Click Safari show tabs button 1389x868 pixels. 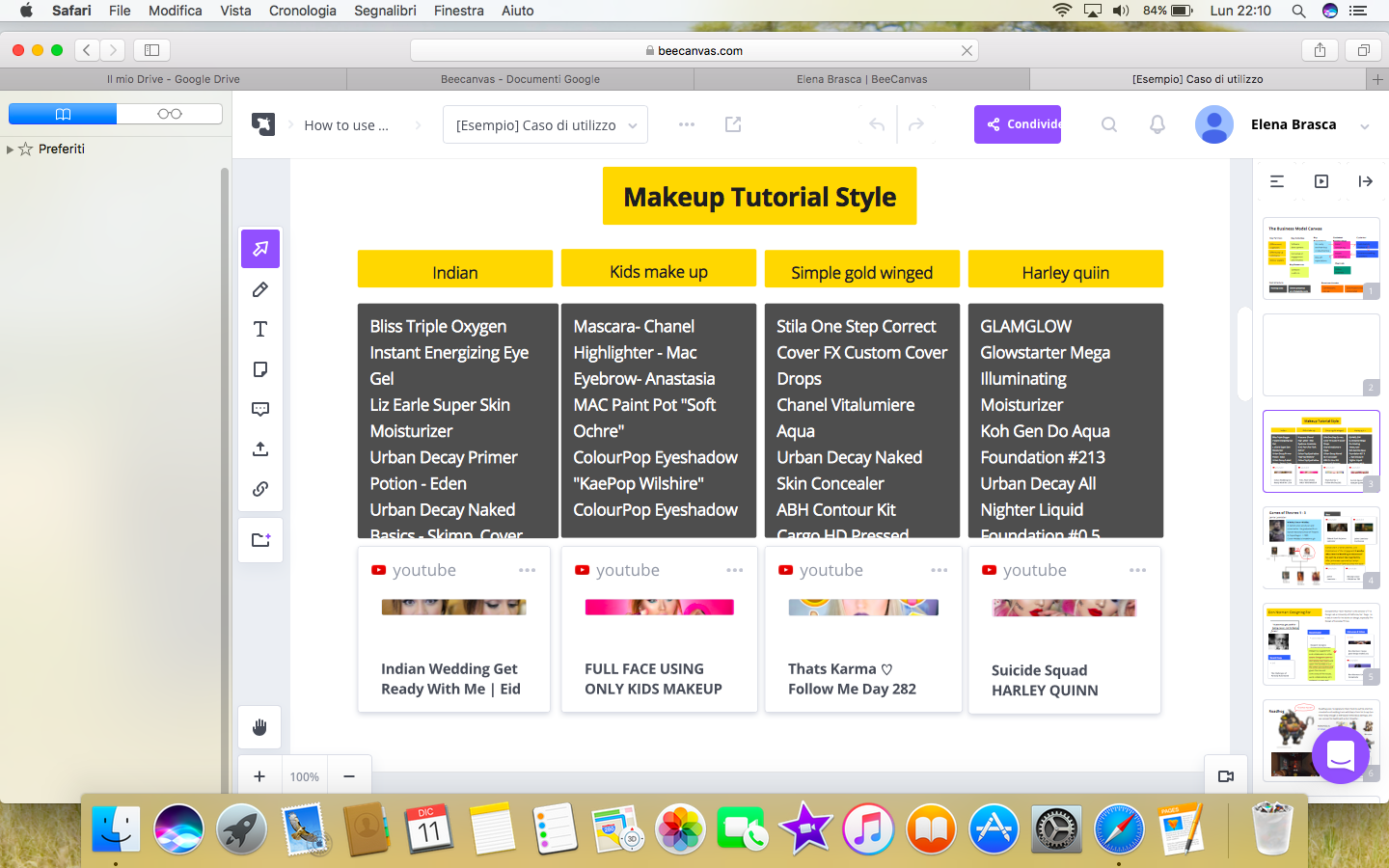(x=1363, y=50)
